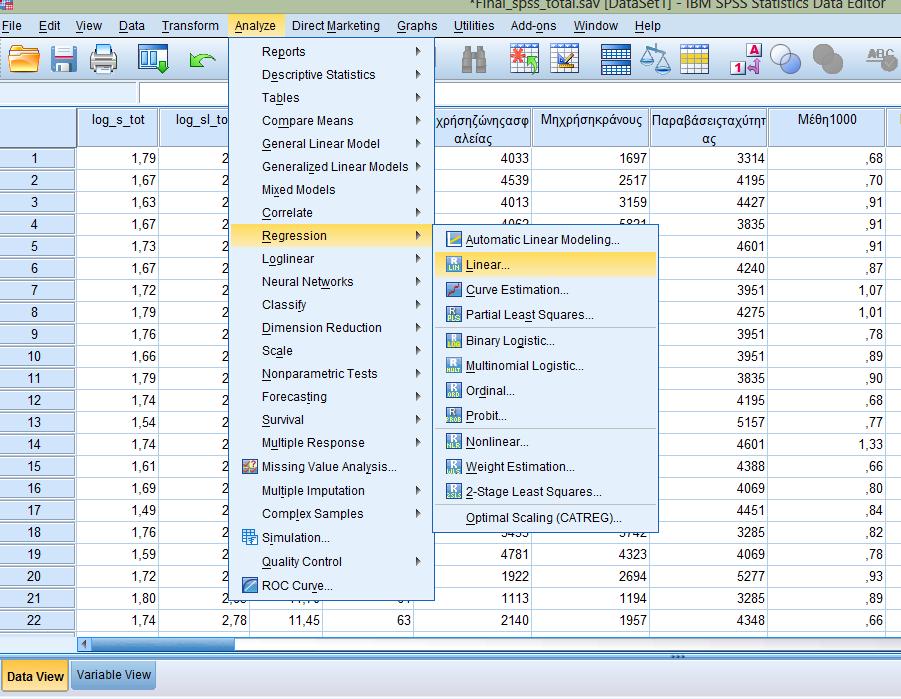
Task: Open the Graphs menu
Action: point(417,26)
